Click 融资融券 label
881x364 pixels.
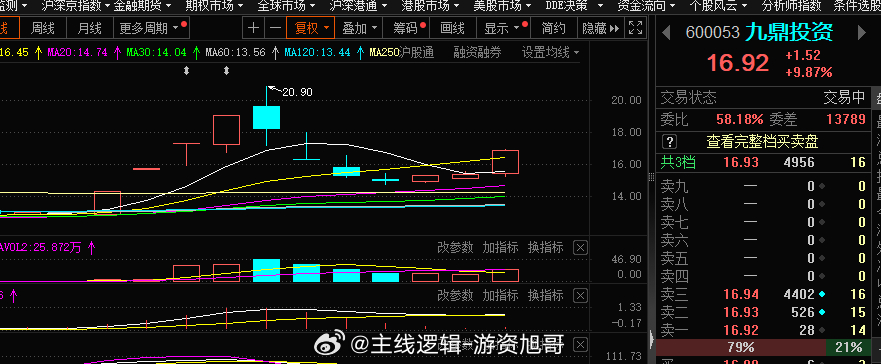[477, 53]
